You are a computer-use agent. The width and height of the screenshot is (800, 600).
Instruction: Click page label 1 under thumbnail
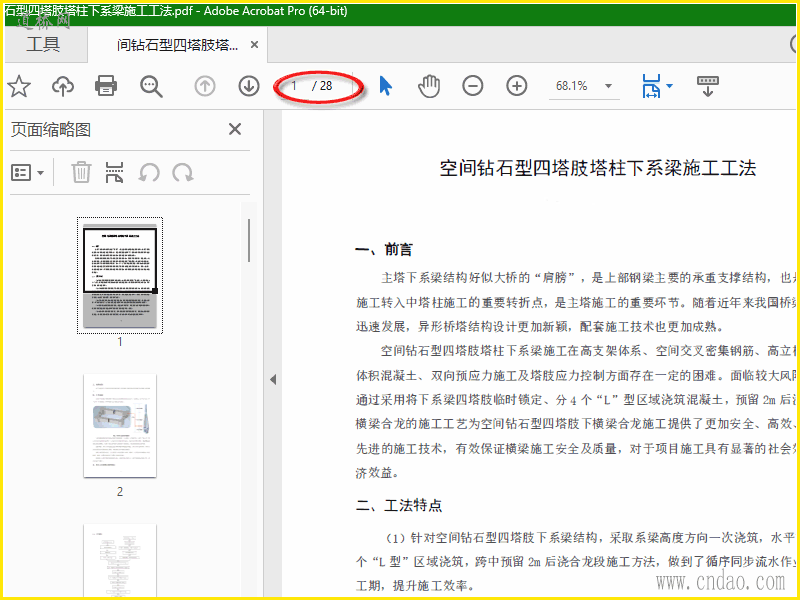tap(120, 342)
